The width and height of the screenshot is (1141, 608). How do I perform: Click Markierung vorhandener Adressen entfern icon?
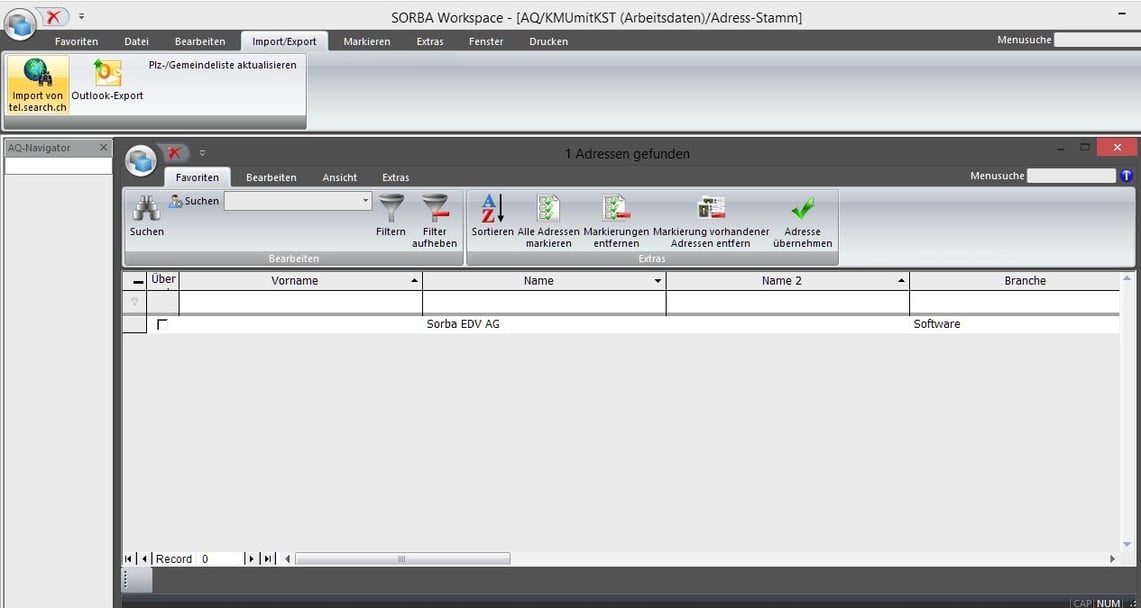pyautogui.click(x=711, y=208)
